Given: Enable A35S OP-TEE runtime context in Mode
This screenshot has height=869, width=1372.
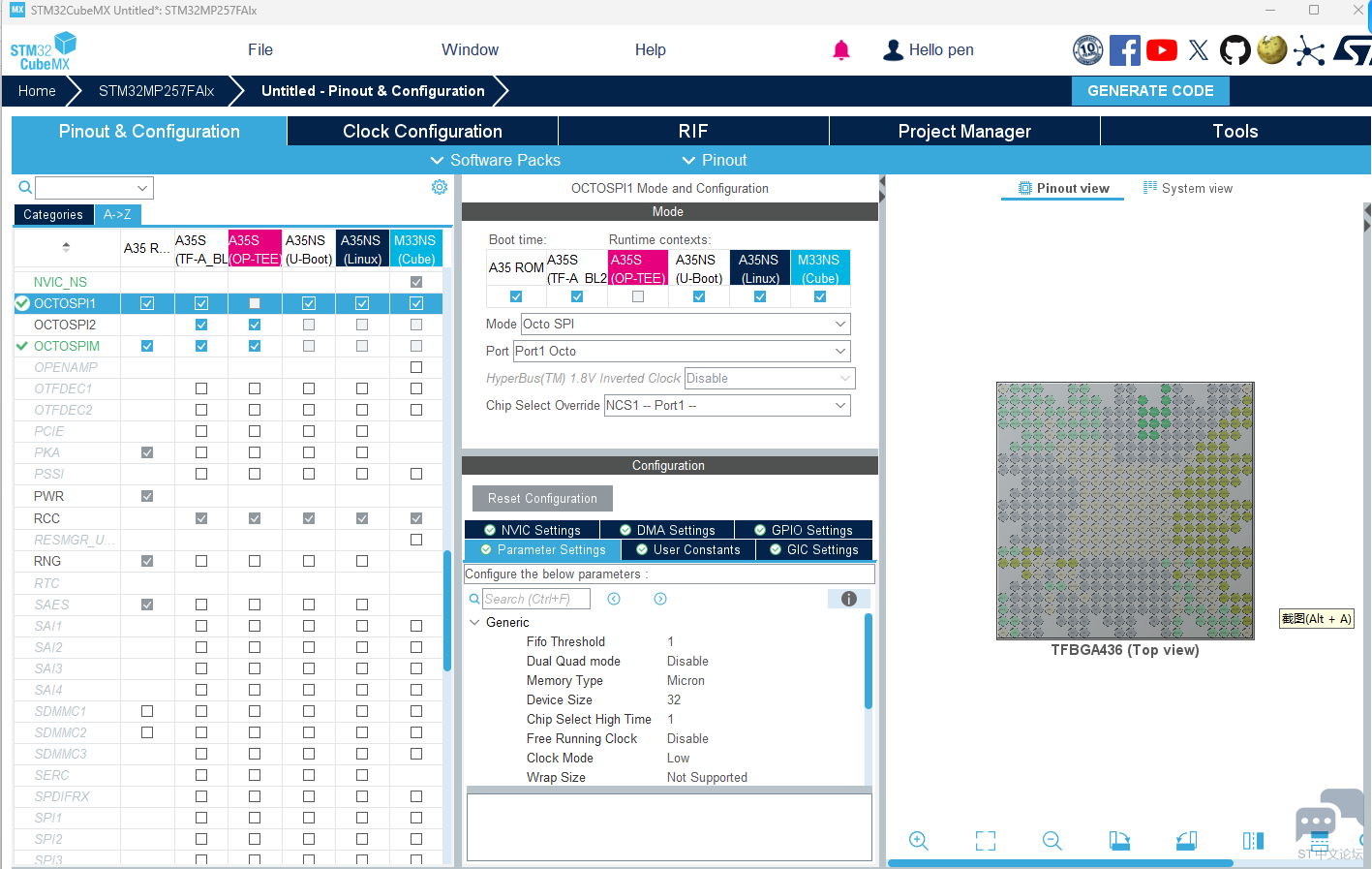Looking at the screenshot, I should pyautogui.click(x=638, y=296).
